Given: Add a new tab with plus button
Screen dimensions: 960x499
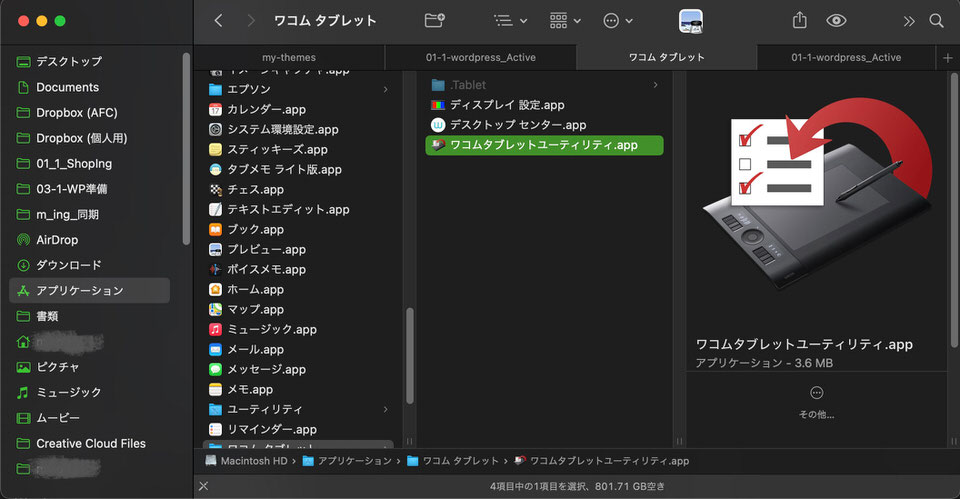Looking at the screenshot, I should pos(948,58).
